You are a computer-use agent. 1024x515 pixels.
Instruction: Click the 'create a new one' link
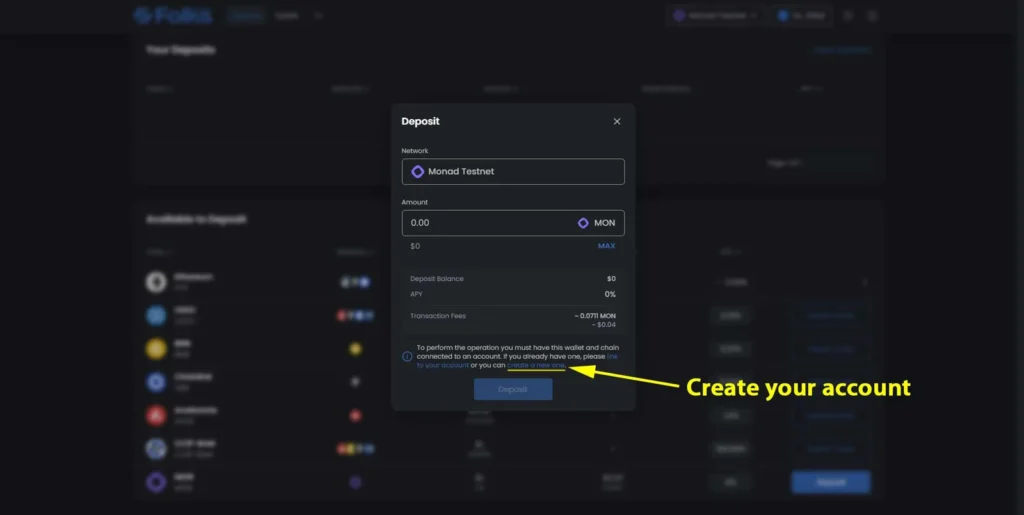(x=536, y=365)
